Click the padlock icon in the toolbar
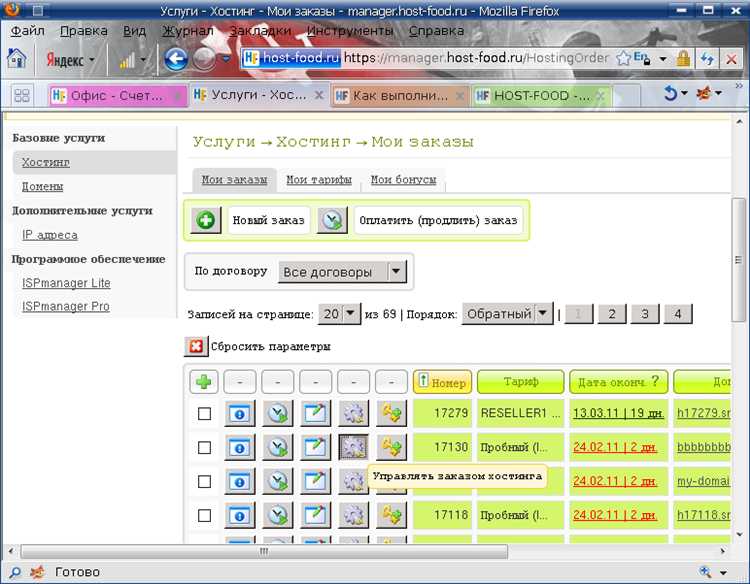This screenshot has width=750, height=584. point(683,59)
